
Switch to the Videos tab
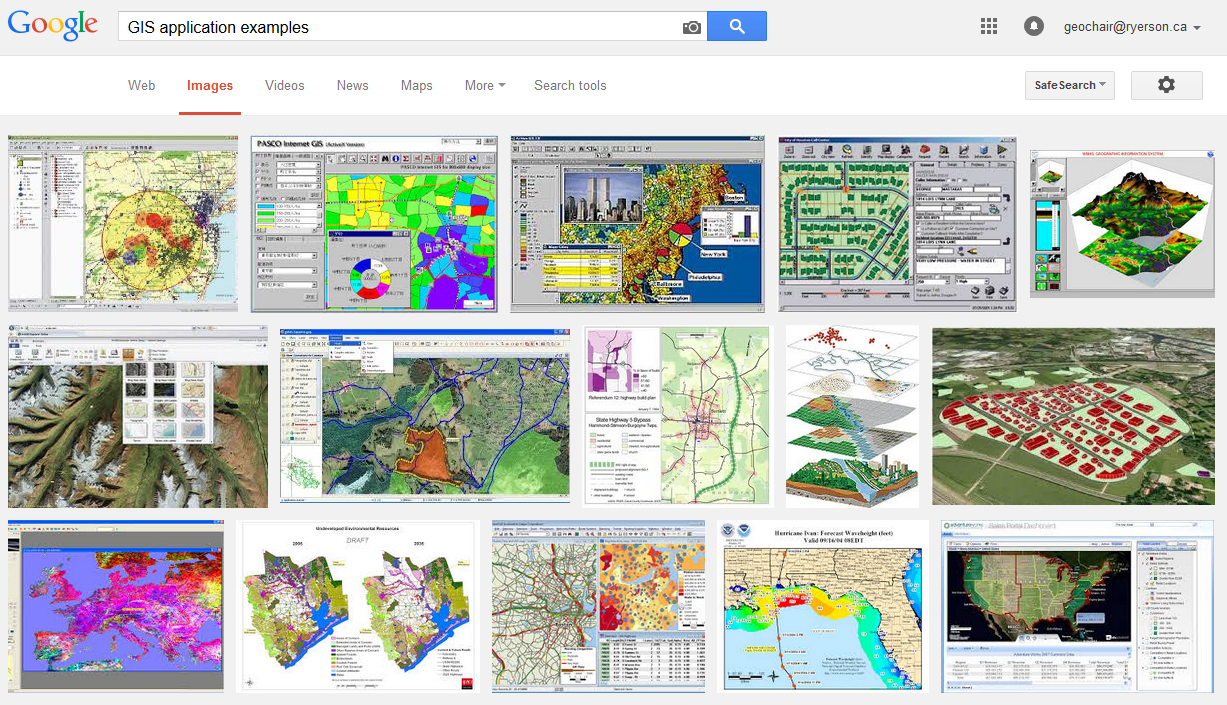284,86
